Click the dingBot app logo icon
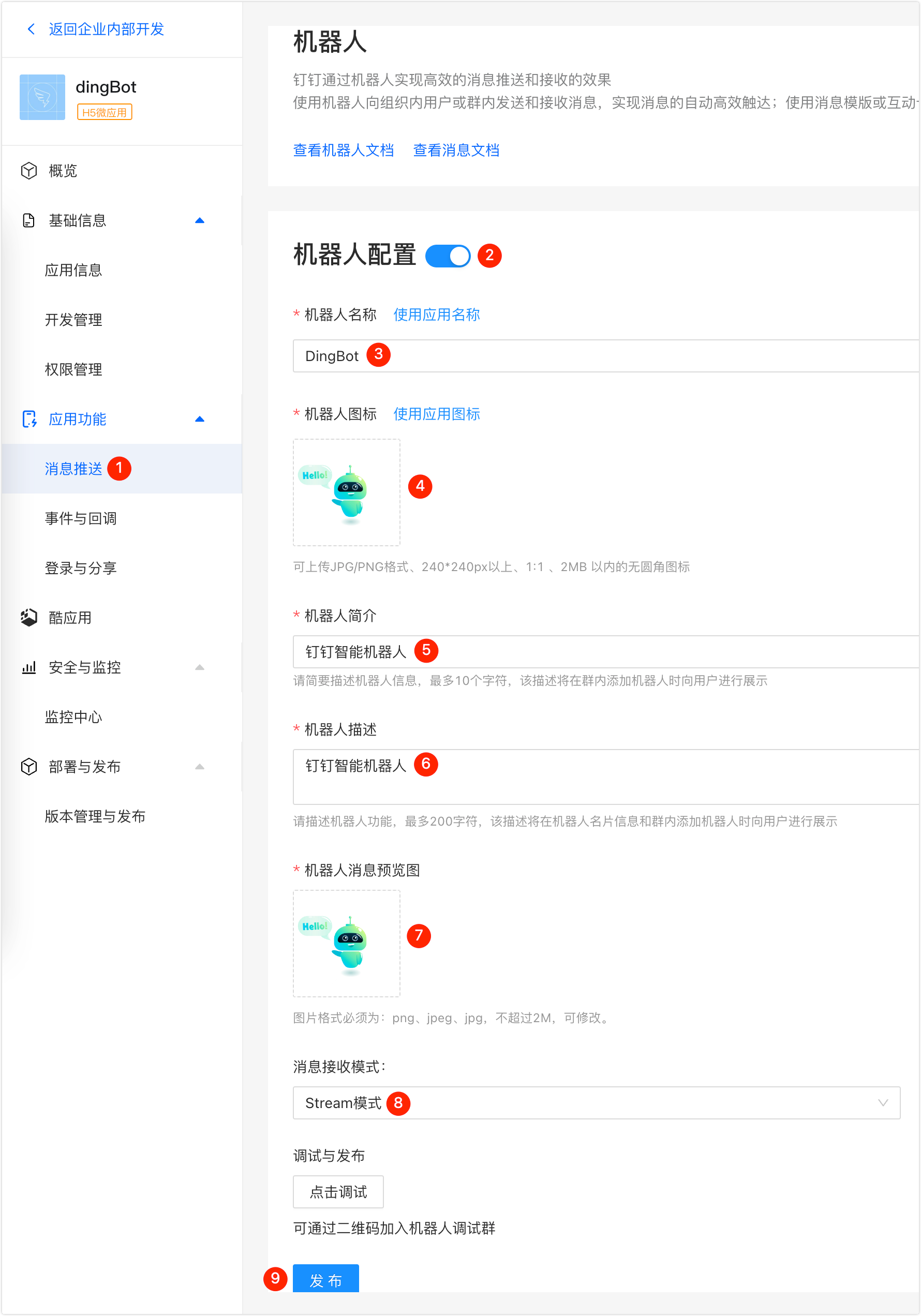Viewport: 921px width, 1316px height. 42,97
